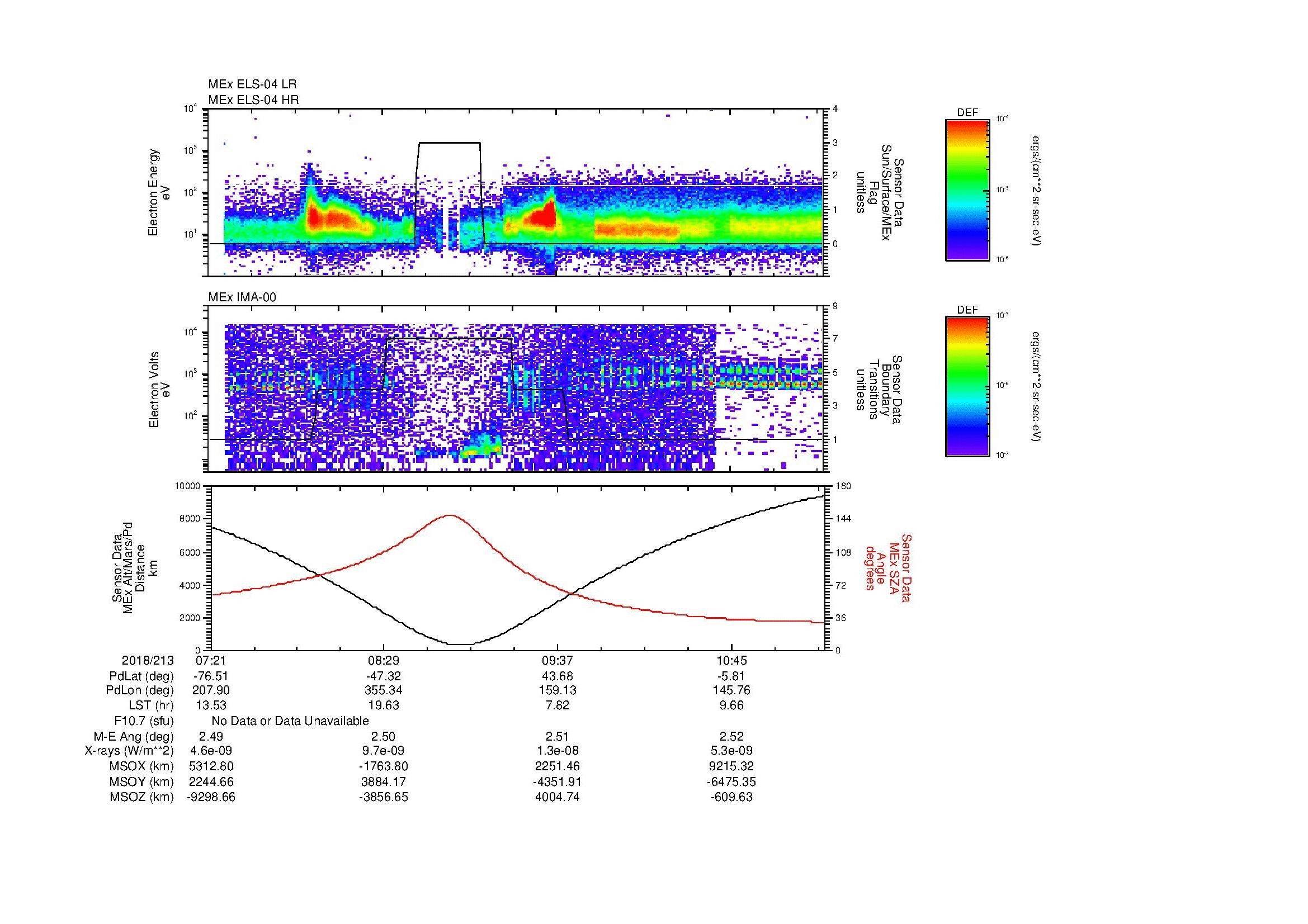Image resolution: width=1308 pixels, height=924 pixels.
Task: Click the '09:37' time tick label
Action: 557,661
